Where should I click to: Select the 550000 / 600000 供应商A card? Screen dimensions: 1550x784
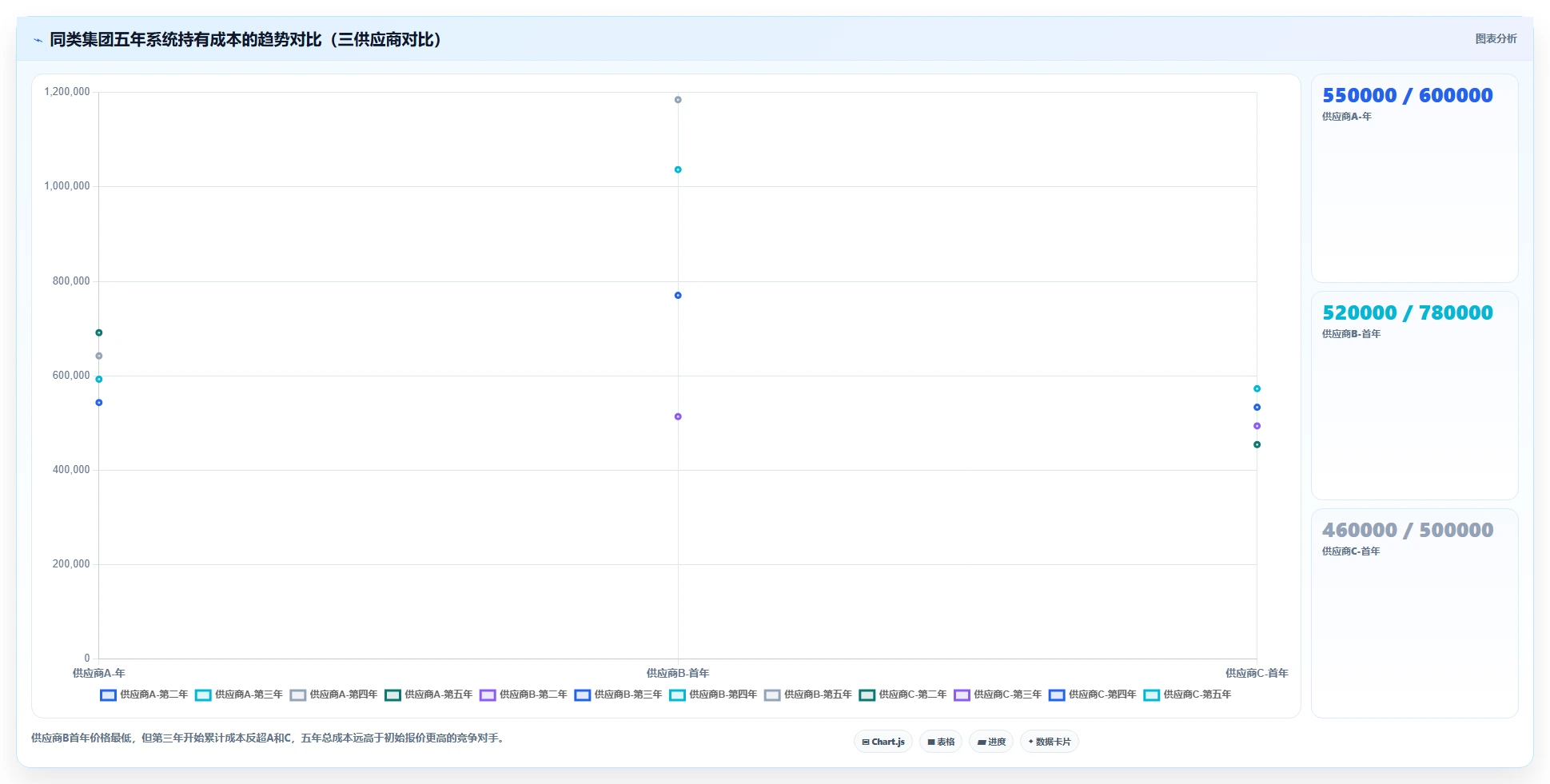[x=1414, y=178]
